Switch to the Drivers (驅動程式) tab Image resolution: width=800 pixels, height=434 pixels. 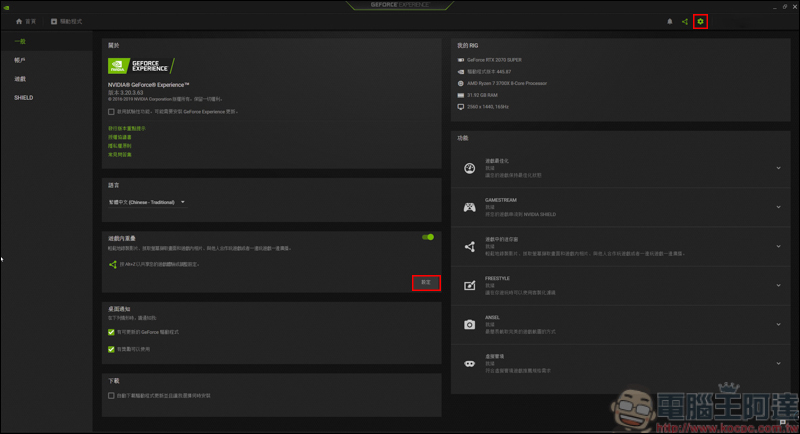(x=66, y=21)
